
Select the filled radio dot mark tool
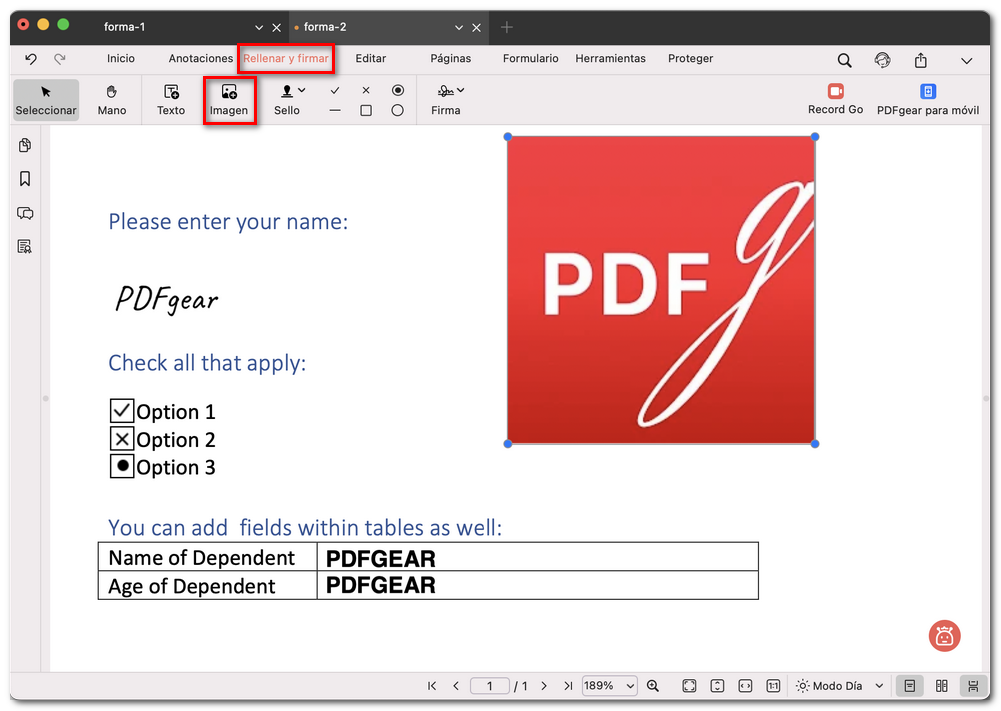(x=398, y=90)
